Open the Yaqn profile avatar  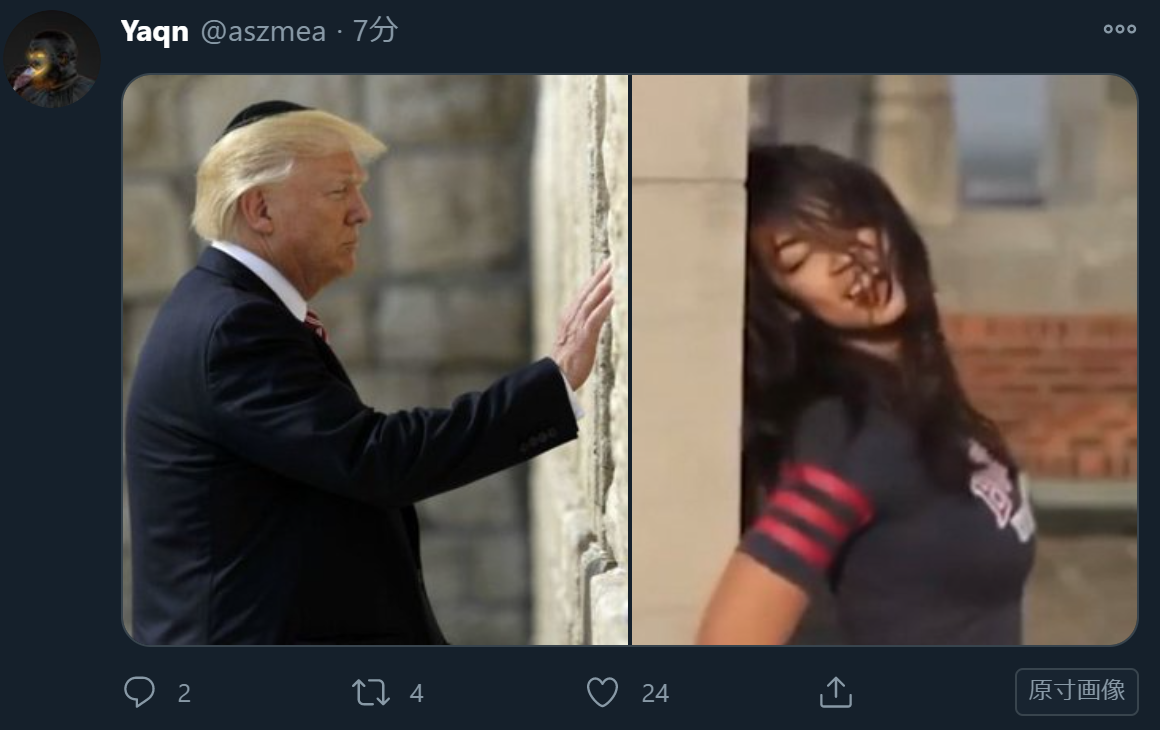(52, 59)
